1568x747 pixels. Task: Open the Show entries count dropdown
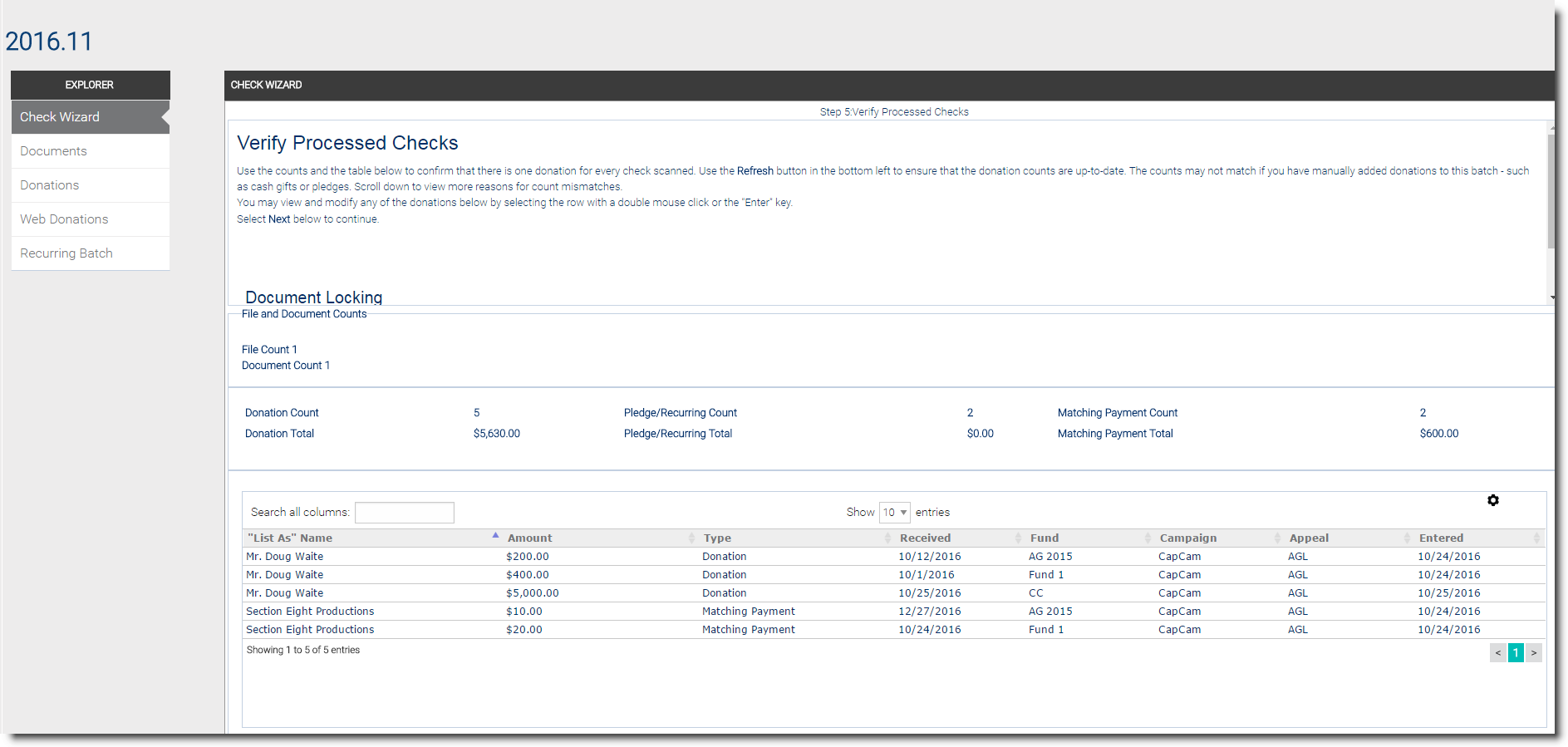tap(895, 513)
